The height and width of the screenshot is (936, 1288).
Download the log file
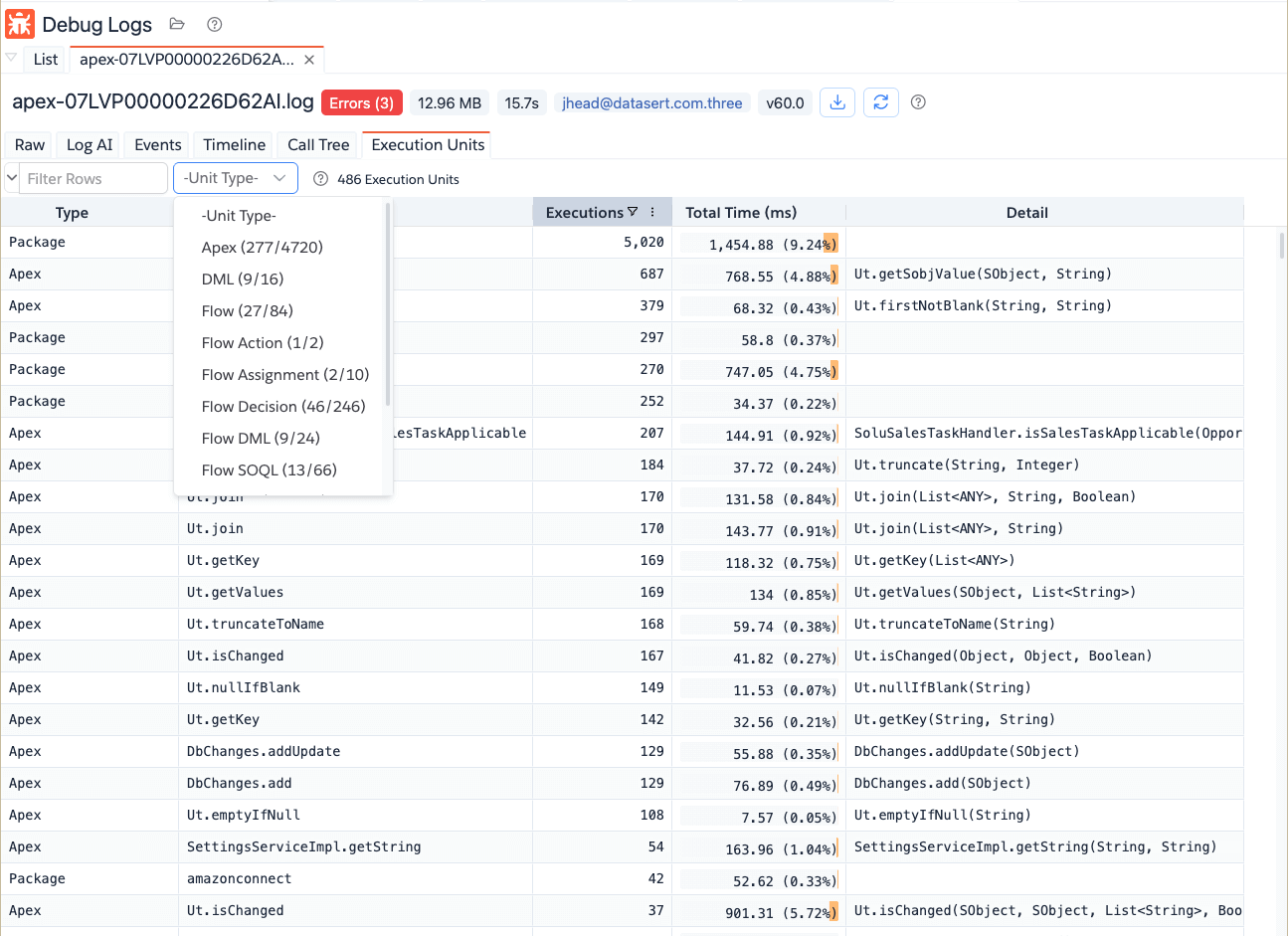837,102
